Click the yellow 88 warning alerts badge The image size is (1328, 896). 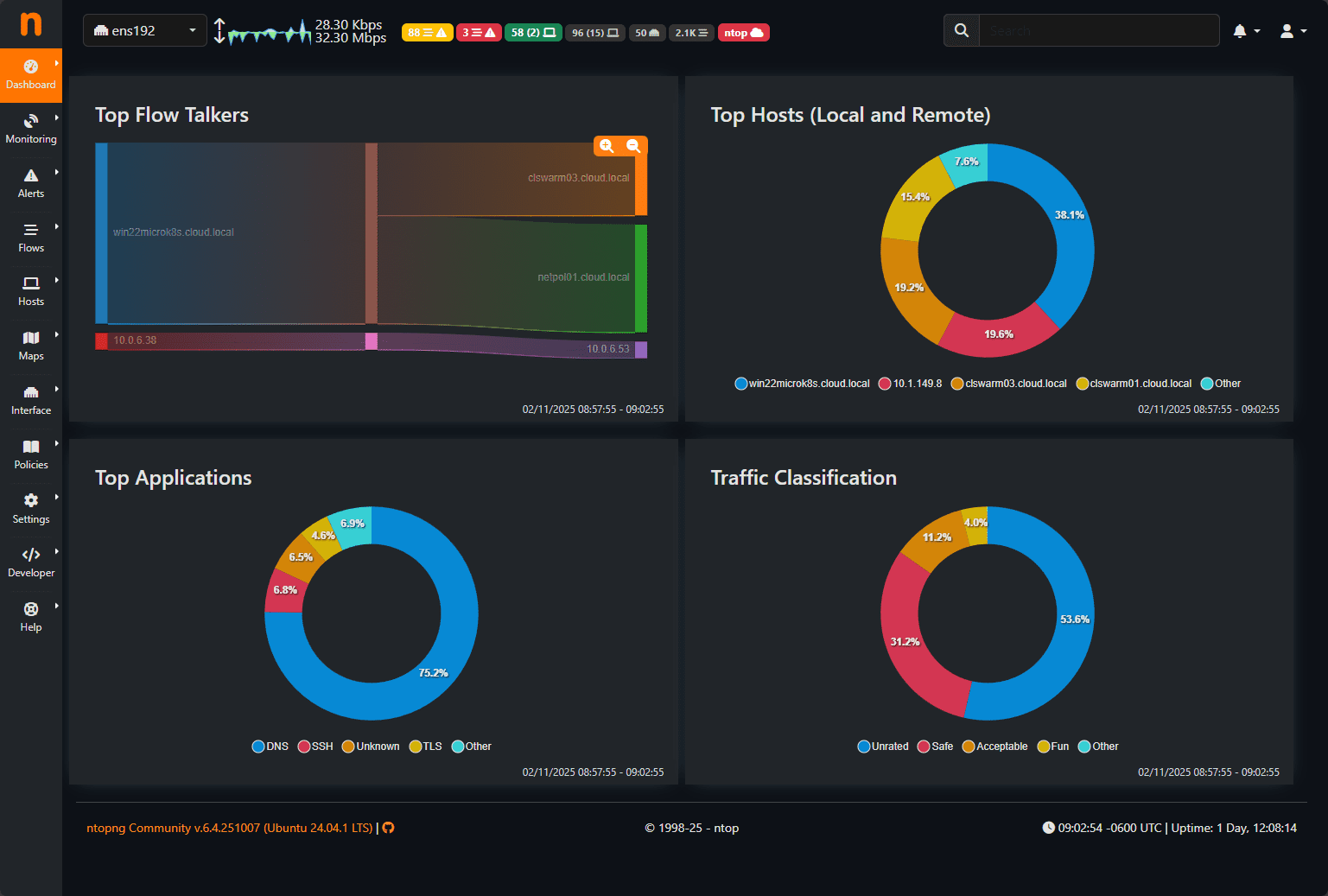(427, 32)
